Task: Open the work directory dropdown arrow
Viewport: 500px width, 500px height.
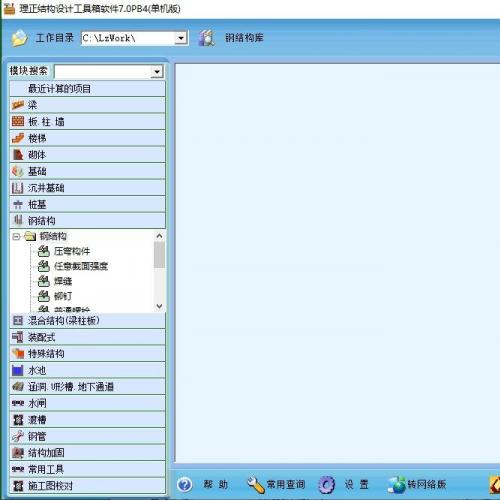Action: [x=181, y=38]
